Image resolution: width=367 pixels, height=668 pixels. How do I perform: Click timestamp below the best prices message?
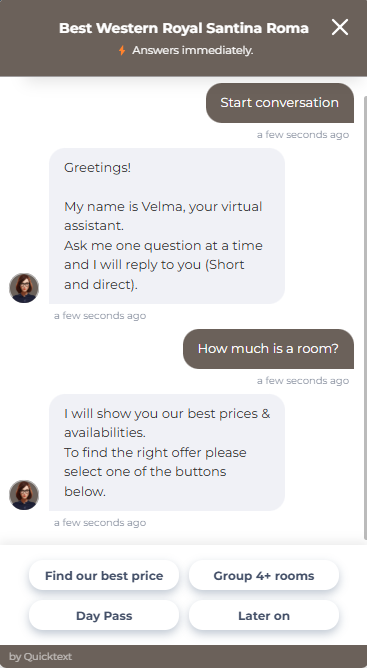point(100,523)
